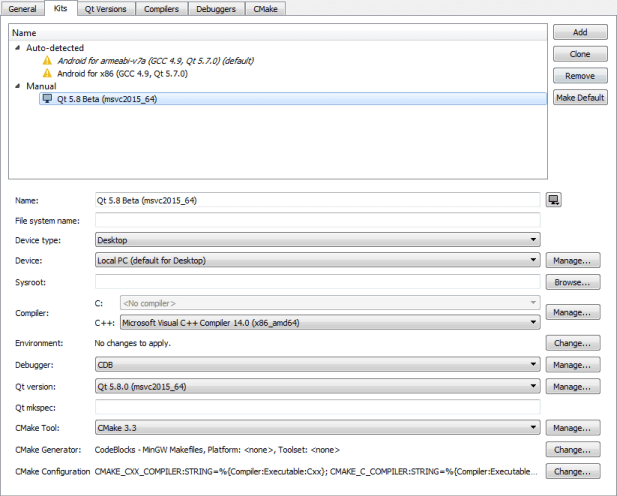The width and height of the screenshot is (617, 496).
Task: Click warning icon for Android armeabi-v7a kit
Action: (x=47, y=61)
